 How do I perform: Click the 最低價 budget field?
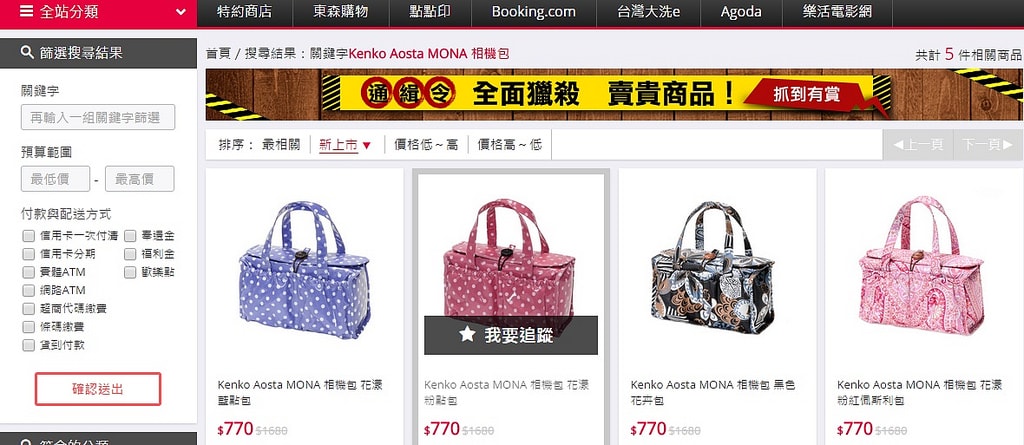(x=56, y=179)
